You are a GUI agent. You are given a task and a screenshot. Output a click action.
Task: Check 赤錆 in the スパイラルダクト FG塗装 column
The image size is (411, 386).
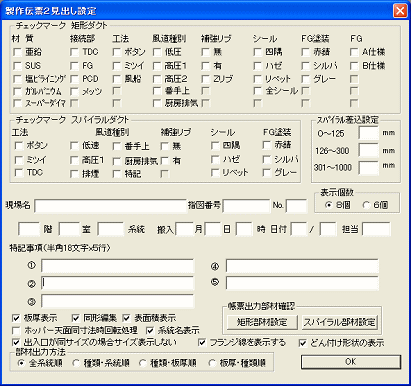click(267, 145)
